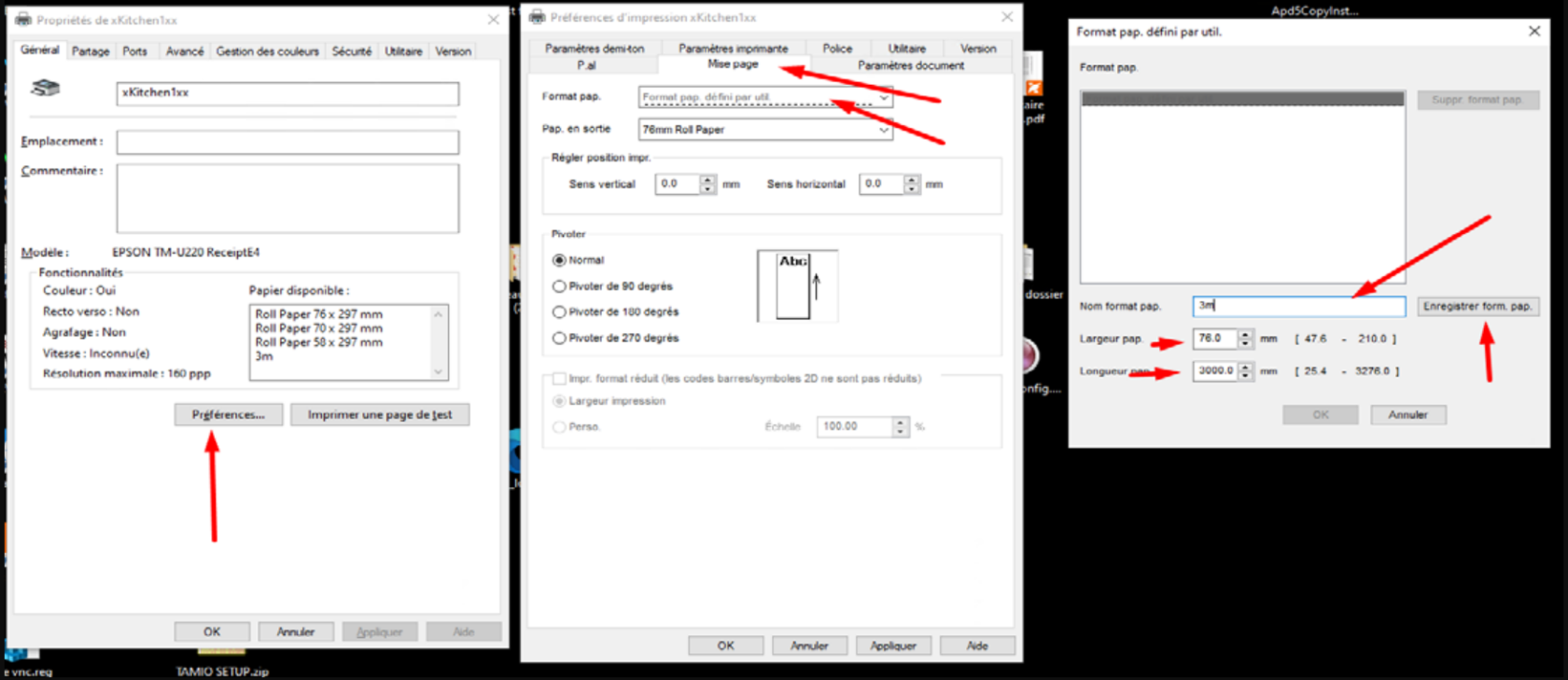The width and height of the screenshot is (1568, 680).
Task: Switch to the Partage tab
Action: pyautogui.click(x=91, y=51)
